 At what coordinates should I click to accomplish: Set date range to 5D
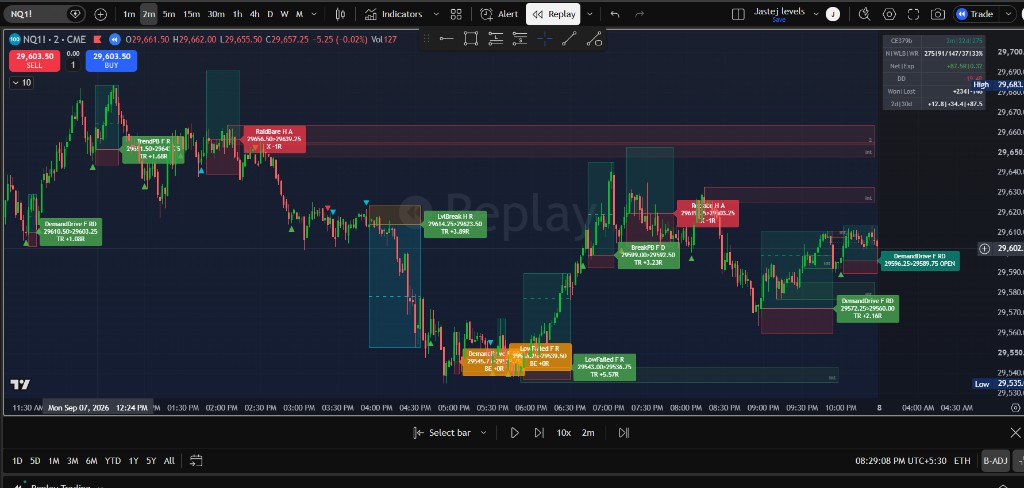click(x=35, y=461)
